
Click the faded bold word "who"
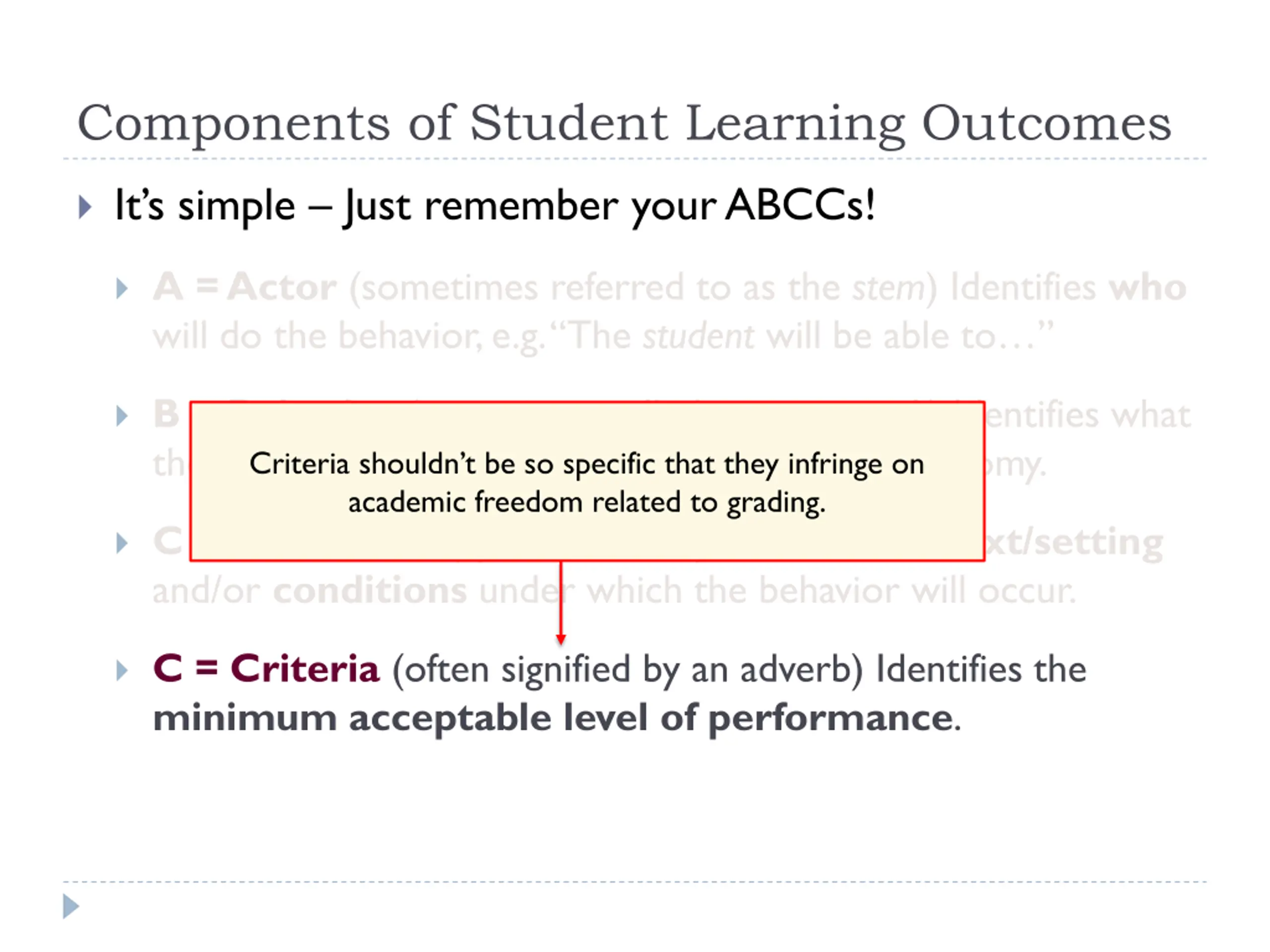(1147, 288)
